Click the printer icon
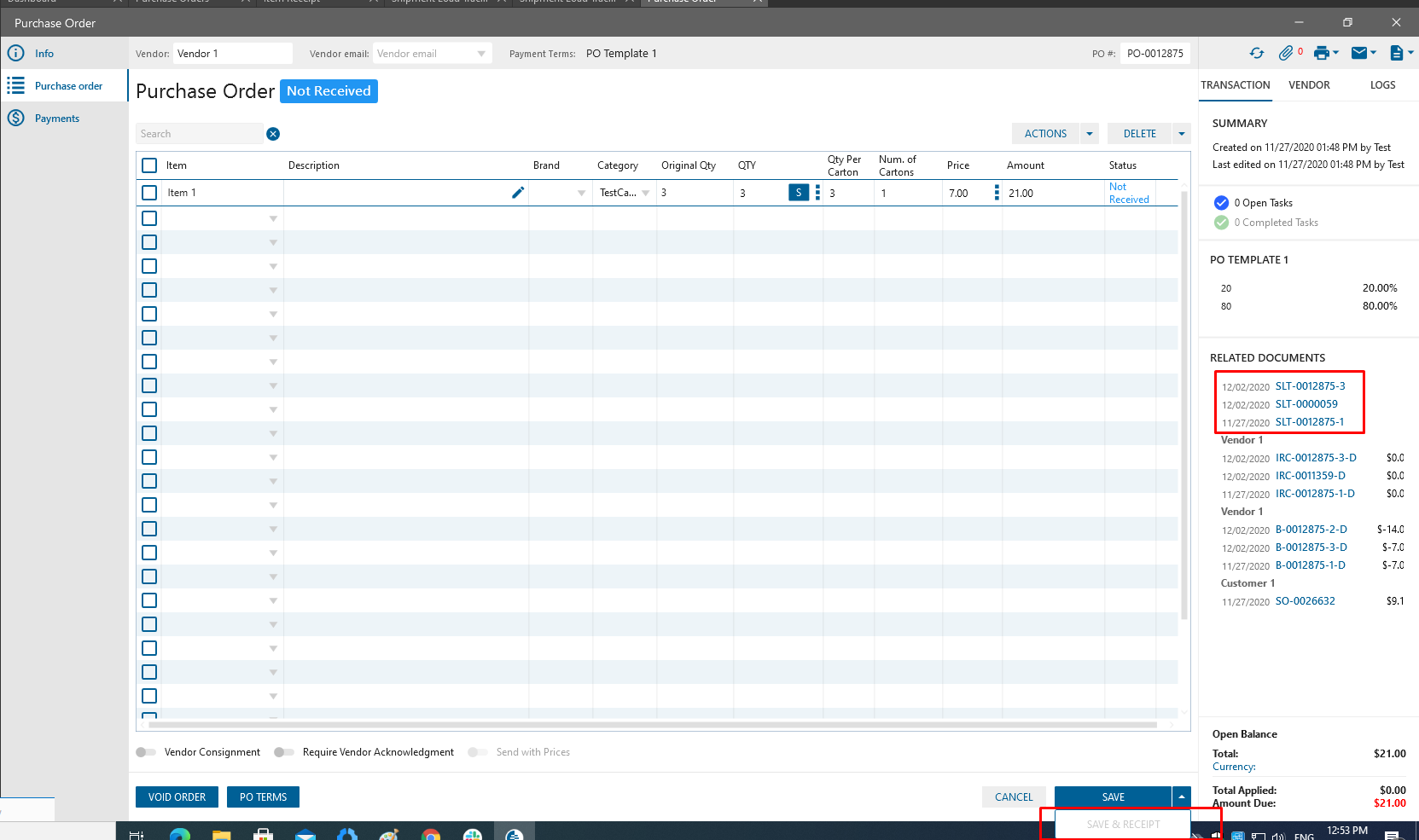 (x=1321, y=53)
